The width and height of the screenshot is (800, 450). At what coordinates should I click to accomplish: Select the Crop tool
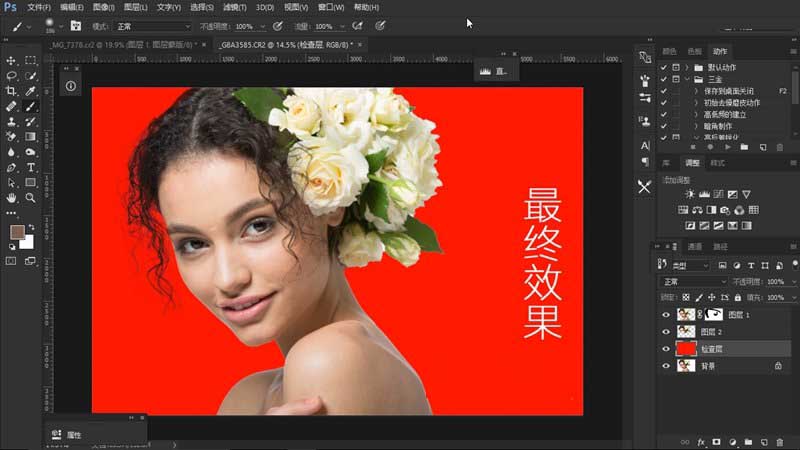click(11, 91)
